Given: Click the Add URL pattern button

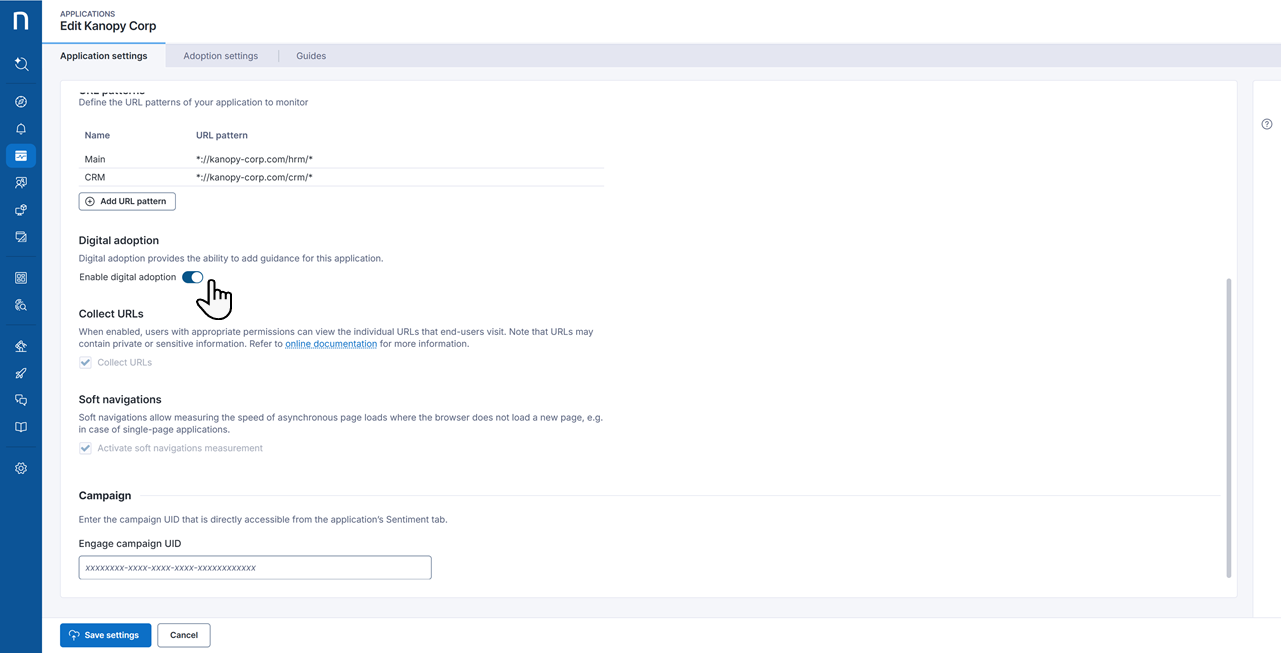Looking at the screenshot, I should pos(127,201).
